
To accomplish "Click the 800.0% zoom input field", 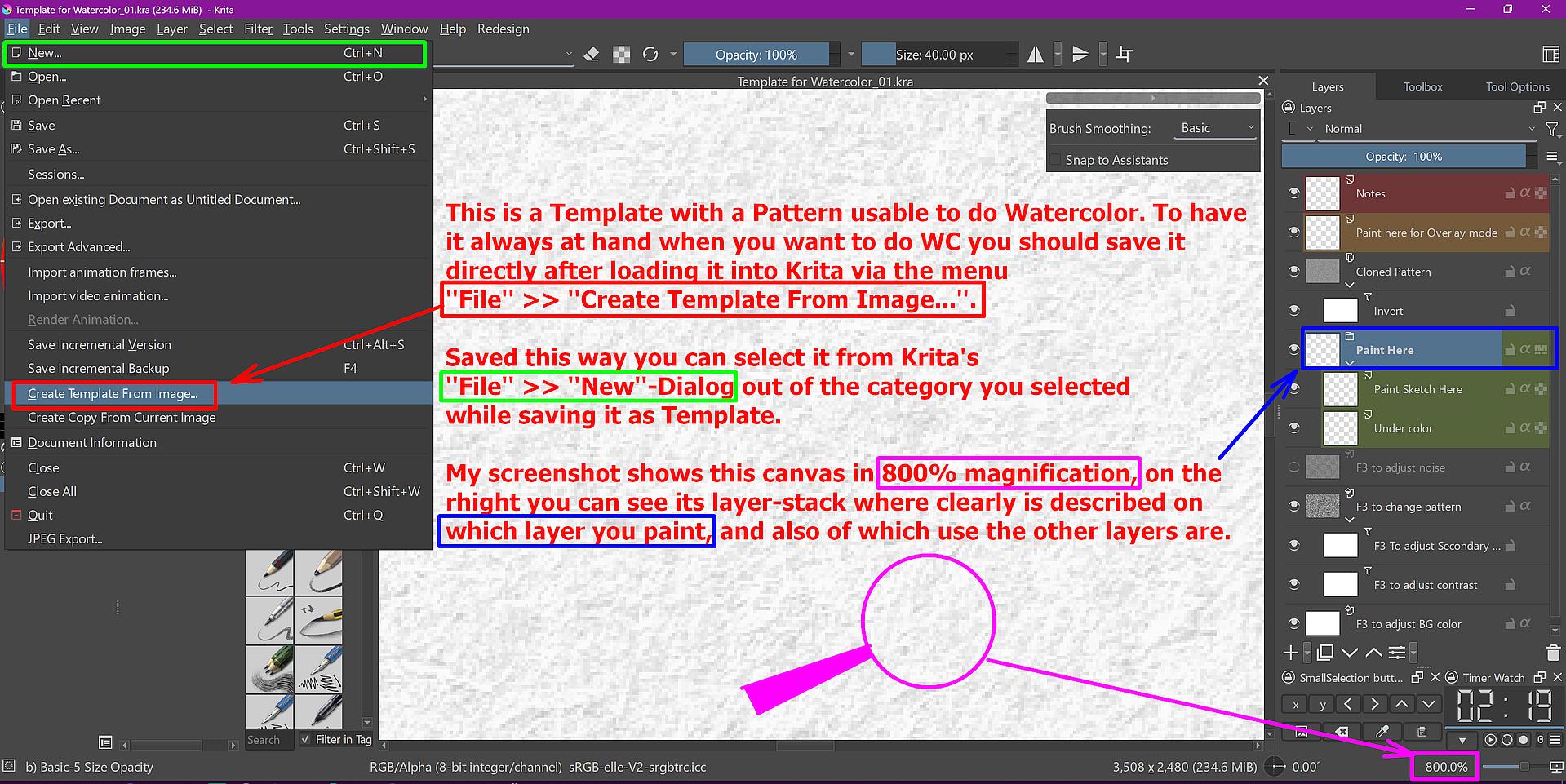I will coord(1445,767).
